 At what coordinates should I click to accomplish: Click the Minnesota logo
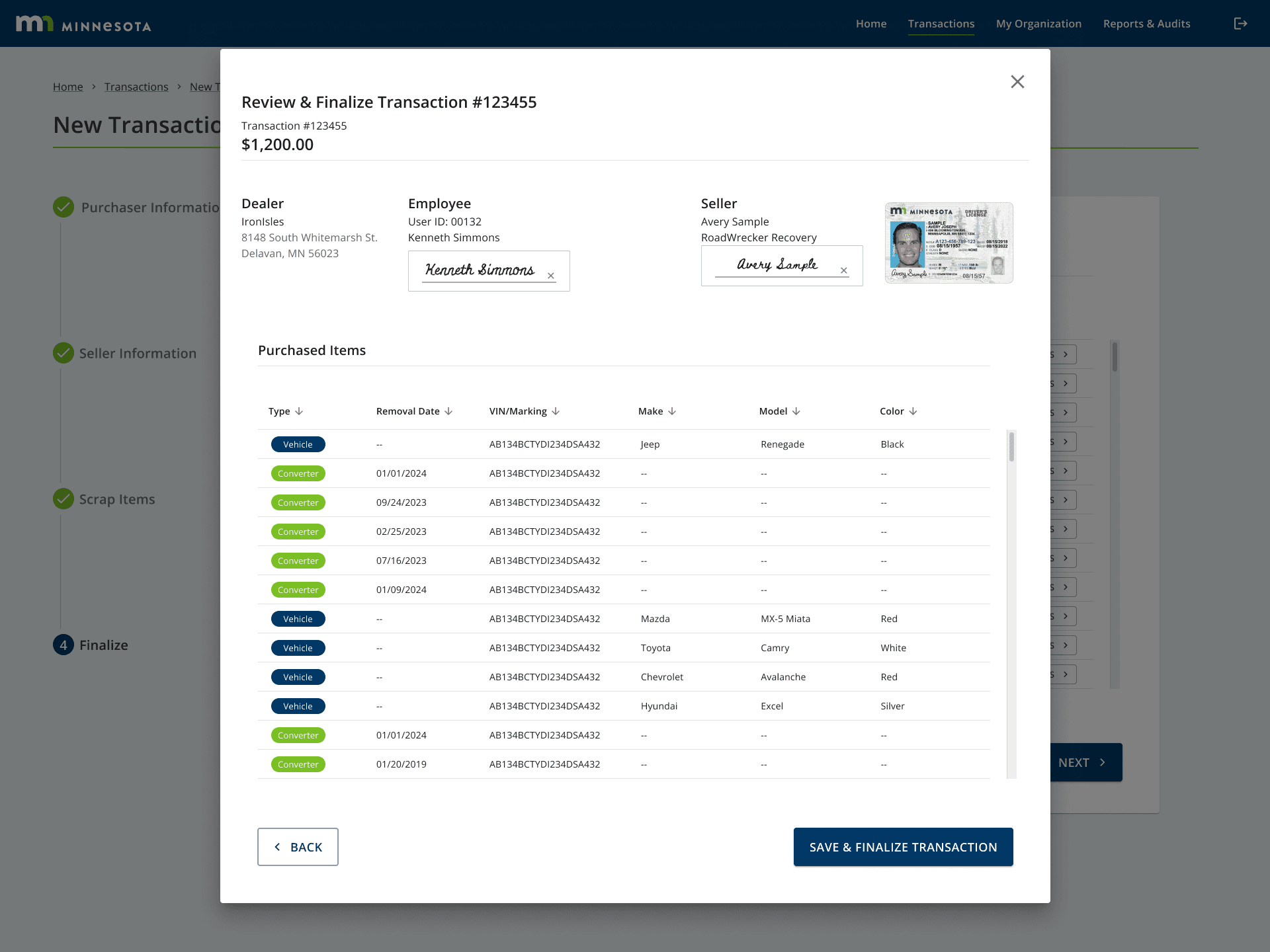[x=84, y=24]
